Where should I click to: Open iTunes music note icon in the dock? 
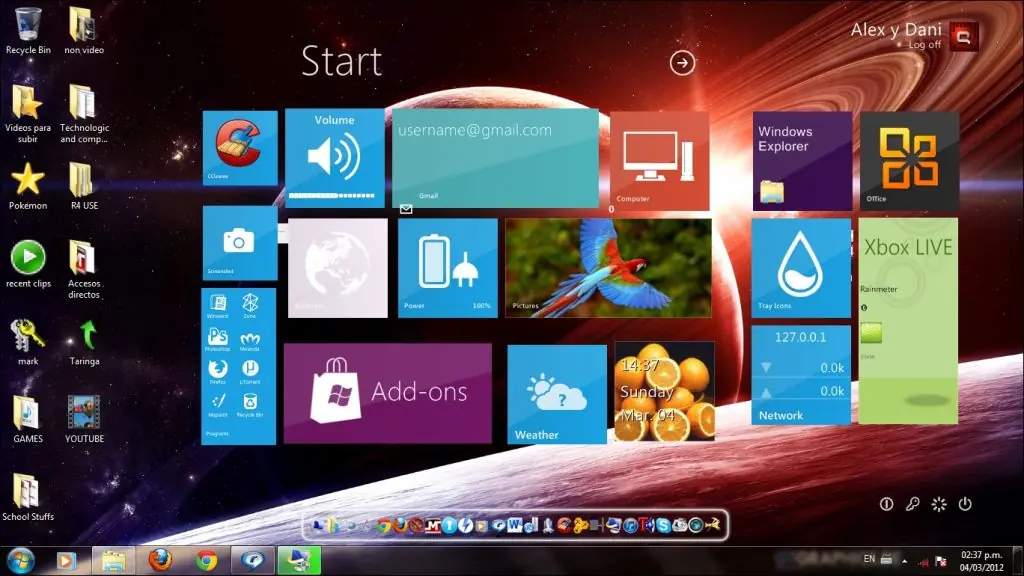click(630, 525)
